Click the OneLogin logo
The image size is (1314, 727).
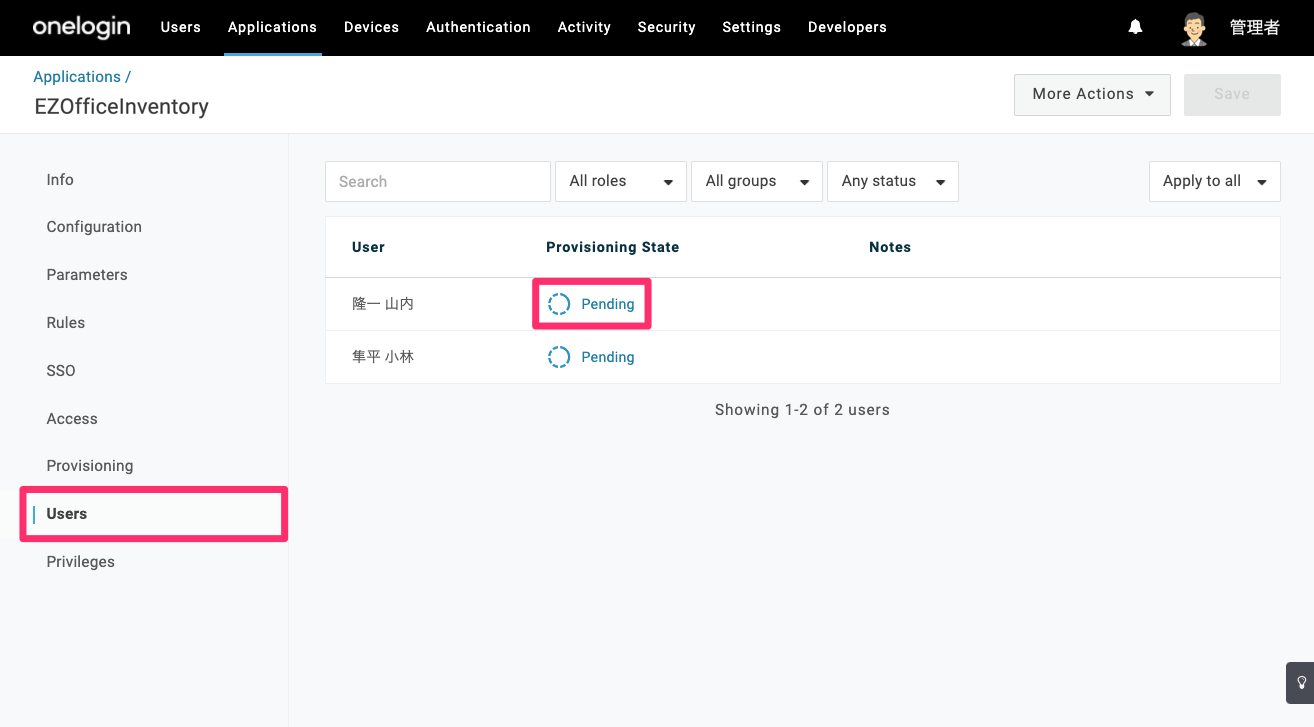pos(81,27)
